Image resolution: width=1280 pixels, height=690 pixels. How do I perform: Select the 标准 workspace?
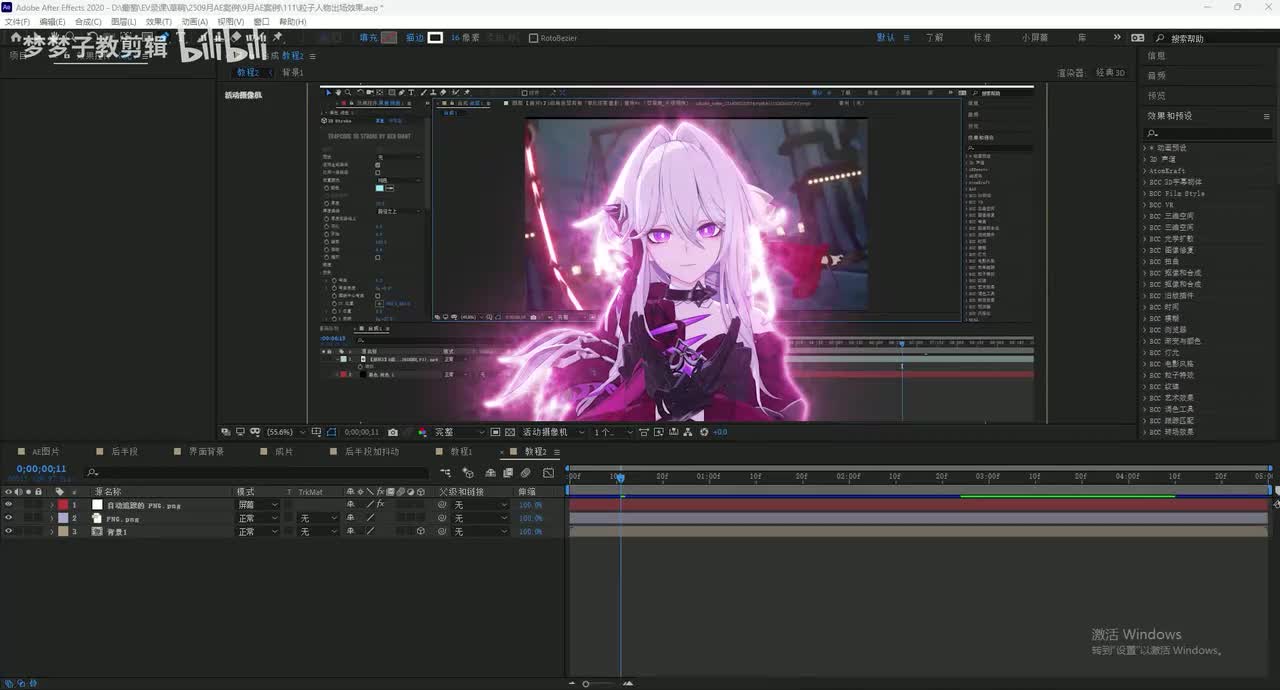(983, 38)
